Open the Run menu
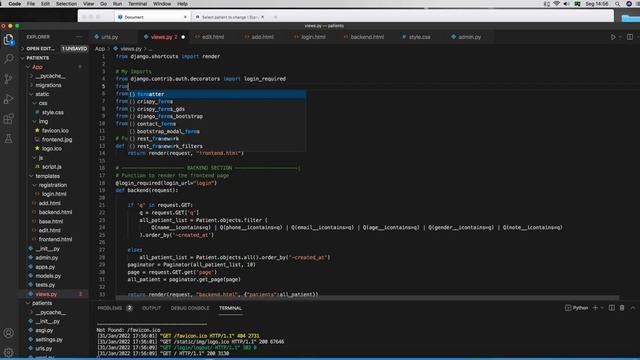640x360 pixels. point(117,4)
